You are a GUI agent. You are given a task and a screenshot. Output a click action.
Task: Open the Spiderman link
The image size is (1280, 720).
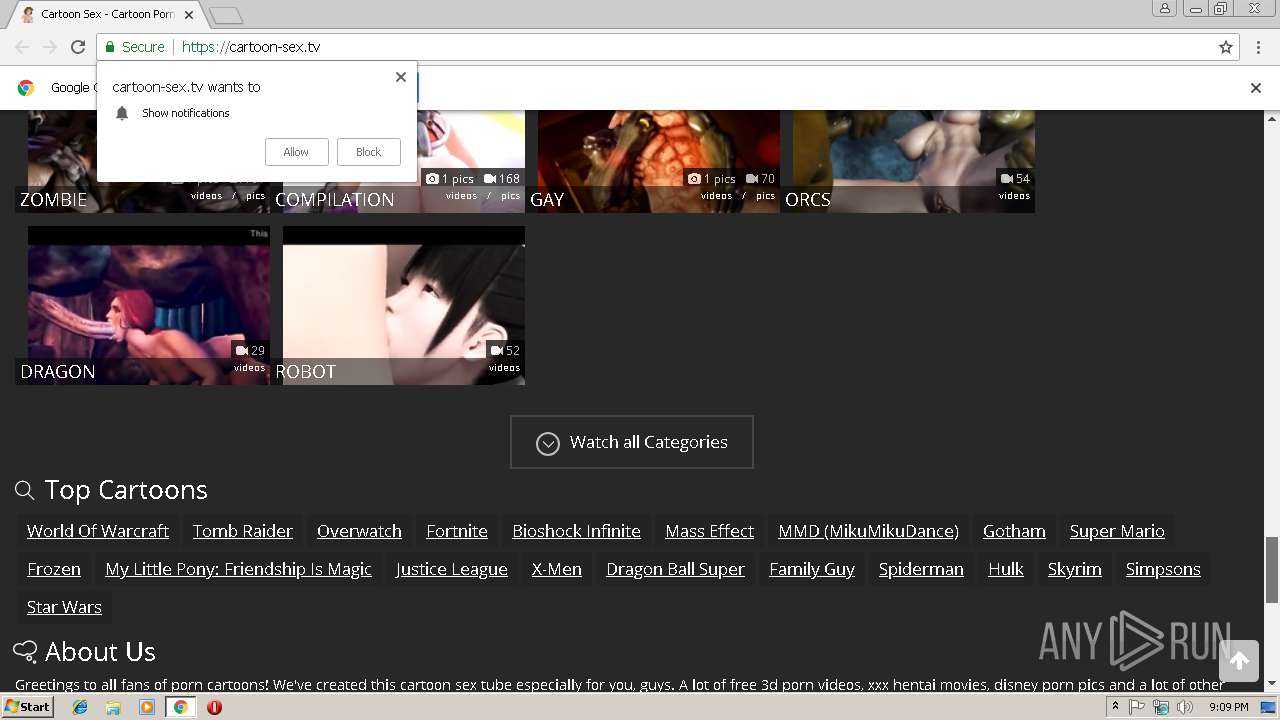pos(921,569)
